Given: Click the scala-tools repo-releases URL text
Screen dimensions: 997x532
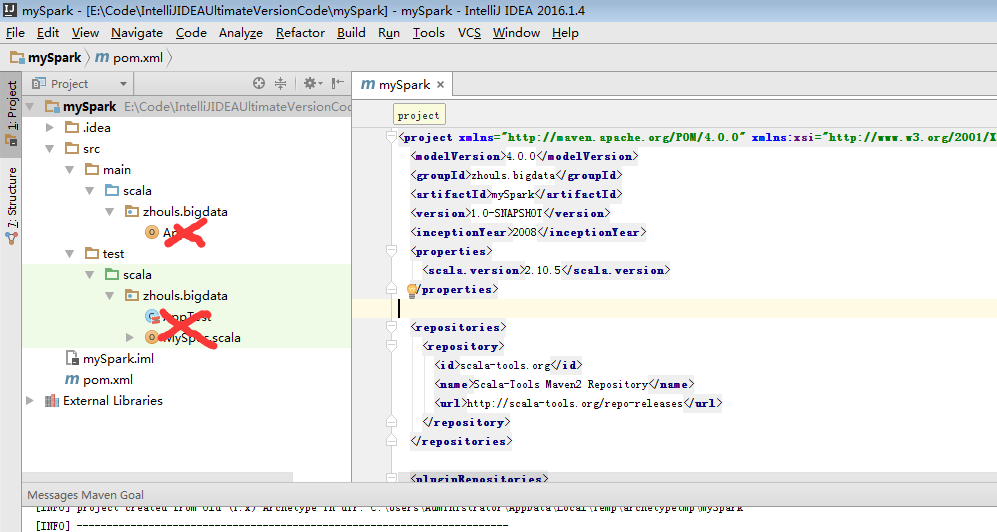Looking at the screenshot, I should click(x=575, y=403).
